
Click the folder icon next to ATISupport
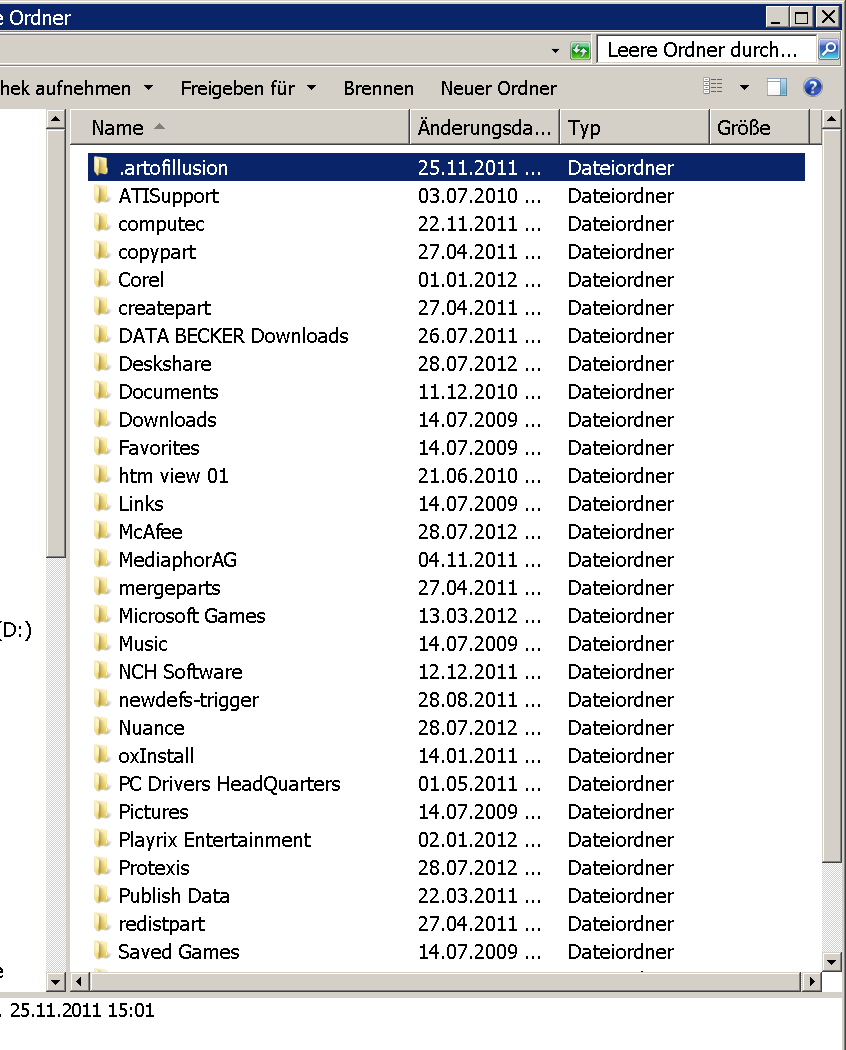point(101,195)
